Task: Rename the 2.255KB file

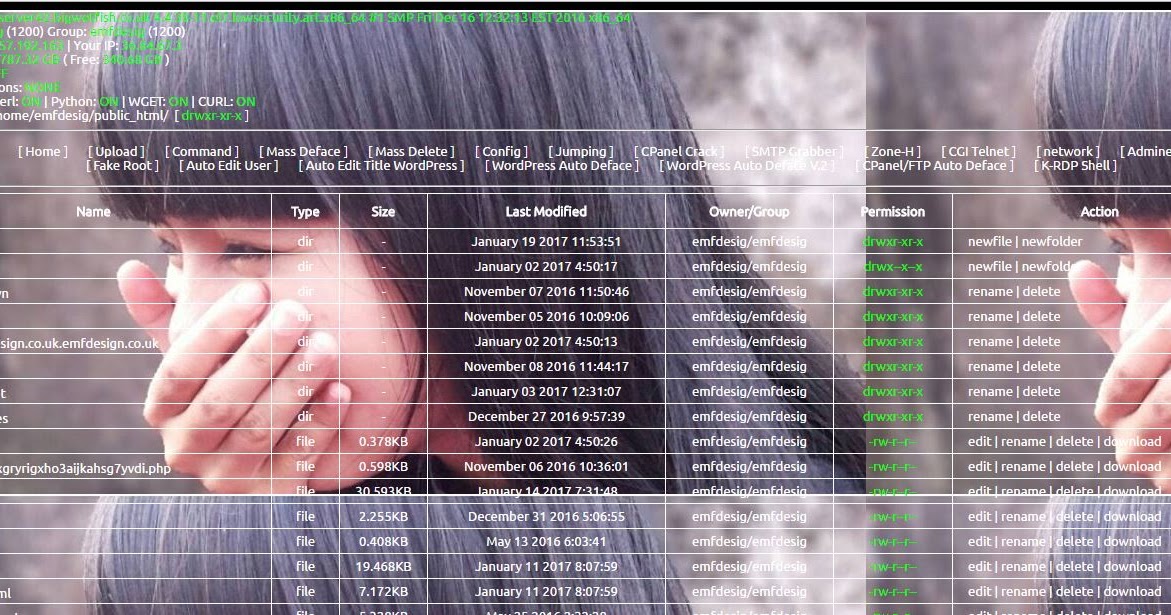Action: (1023, 516)
